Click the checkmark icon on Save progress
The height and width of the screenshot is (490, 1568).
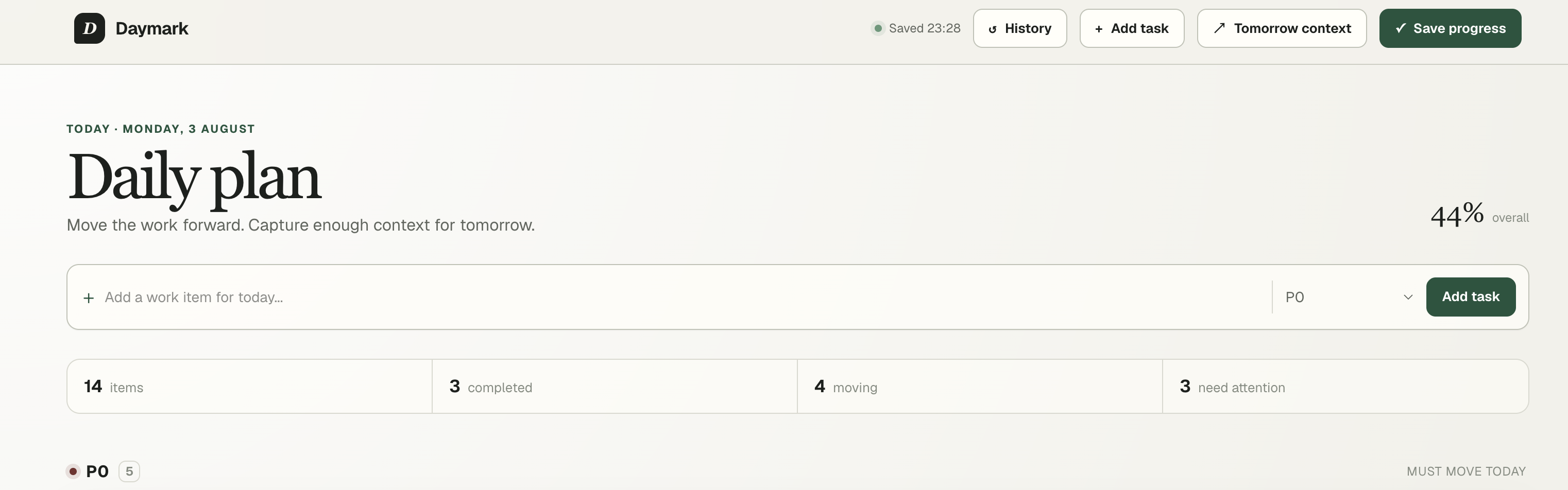(x=1401, y=28)
